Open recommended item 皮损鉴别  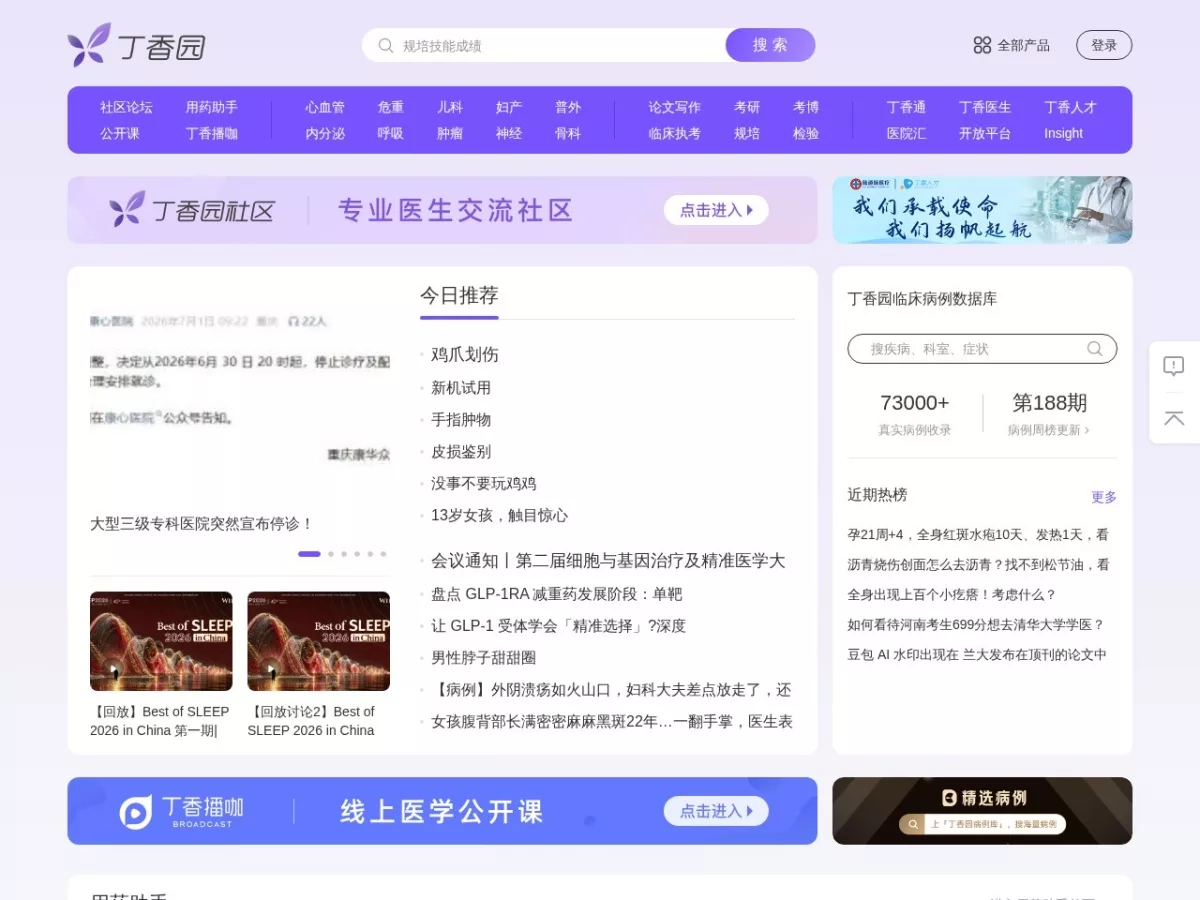click(x=461, y=452)
